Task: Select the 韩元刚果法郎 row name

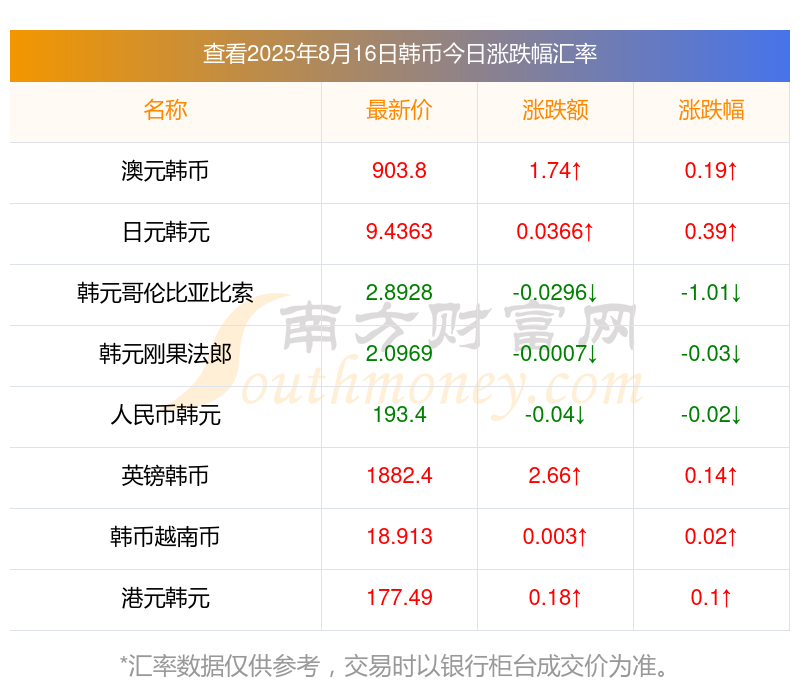Action: 165,354
